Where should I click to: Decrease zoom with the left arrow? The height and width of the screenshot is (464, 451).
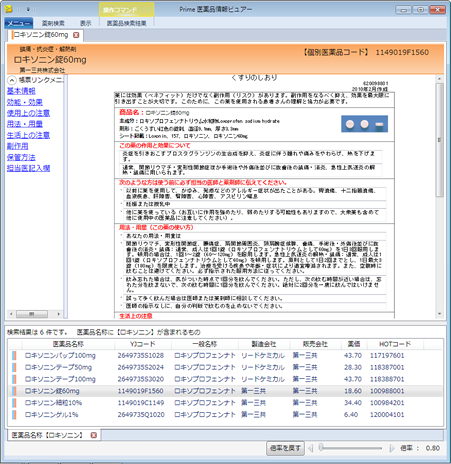click(310, 448)
